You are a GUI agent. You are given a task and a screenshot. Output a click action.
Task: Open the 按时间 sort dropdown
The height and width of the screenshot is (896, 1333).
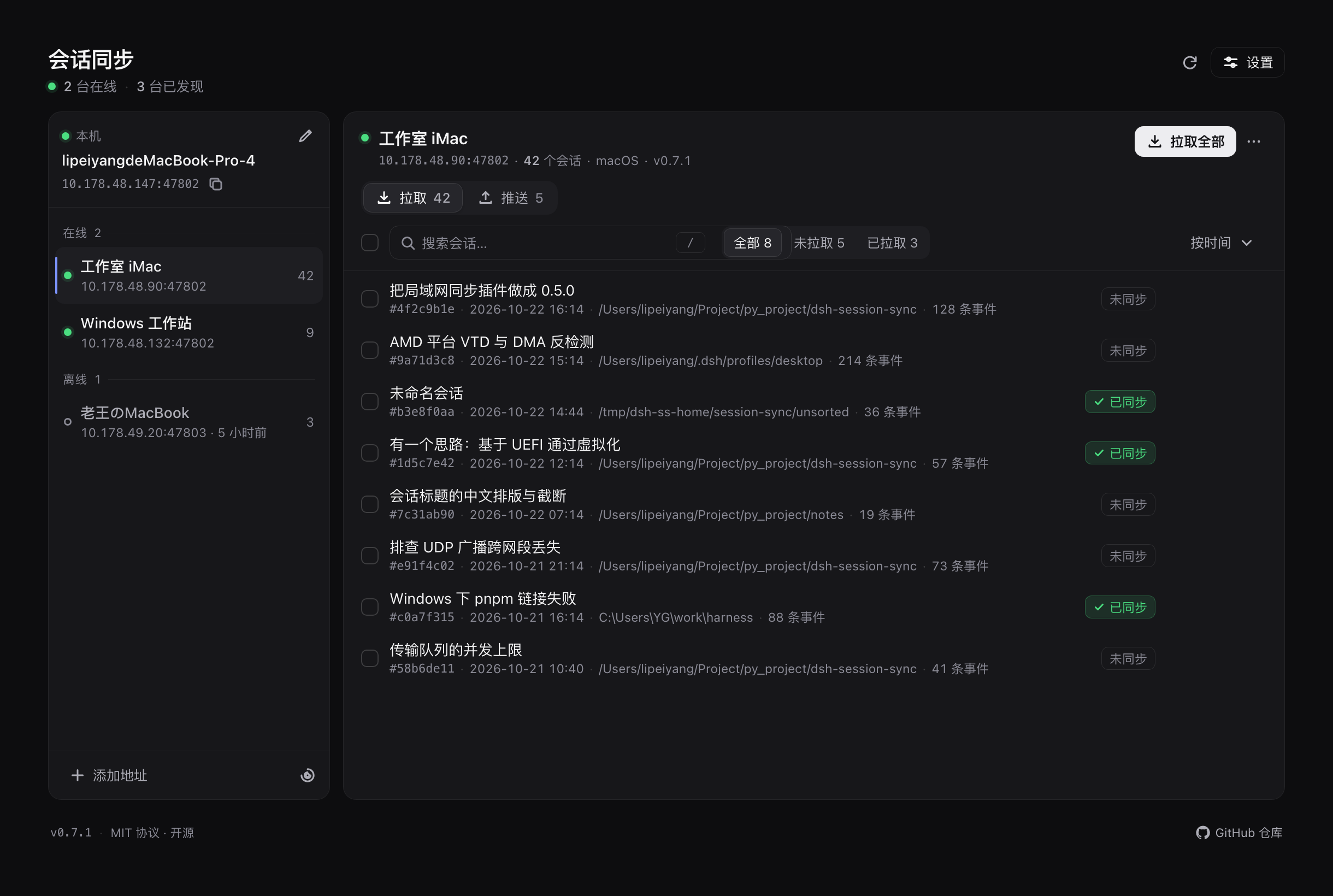tap(1221, 243)
